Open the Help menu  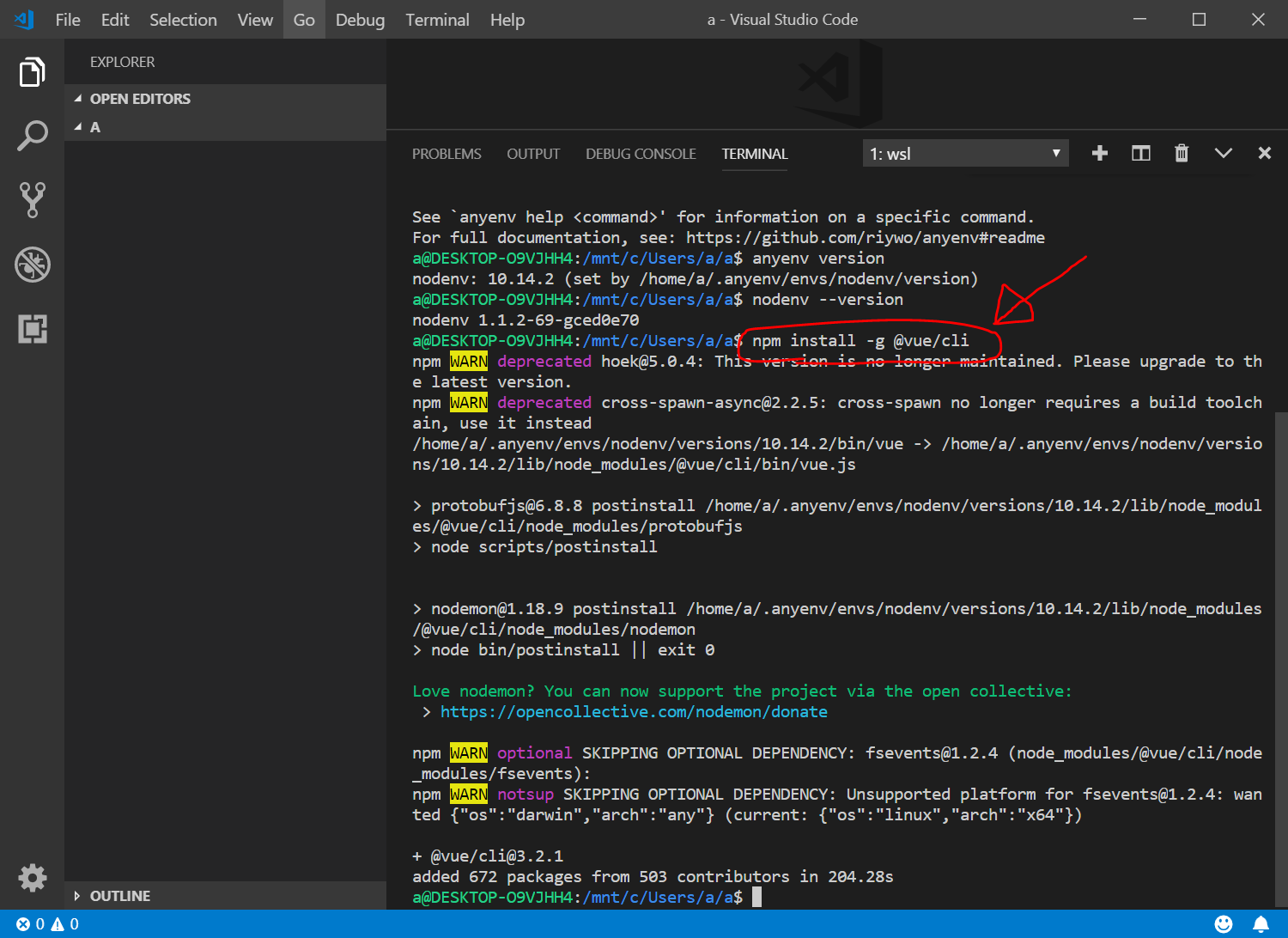click(507, 19)
